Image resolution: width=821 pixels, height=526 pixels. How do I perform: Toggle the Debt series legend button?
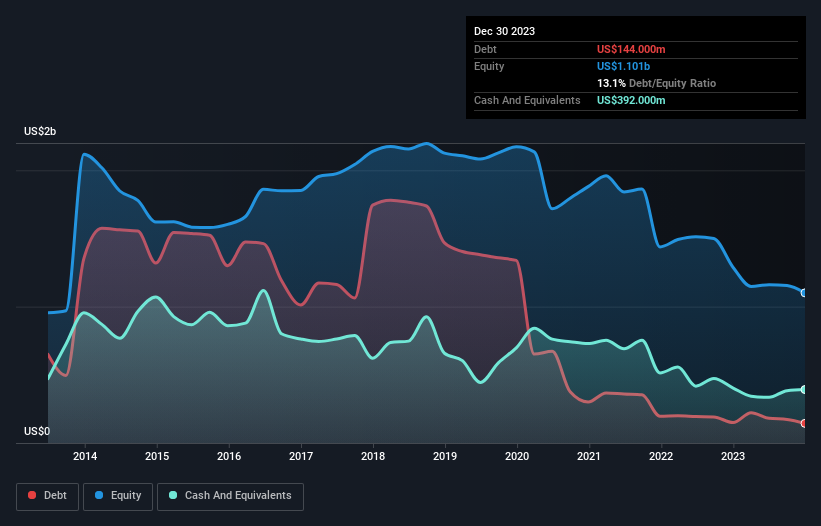tap(48, 496)
